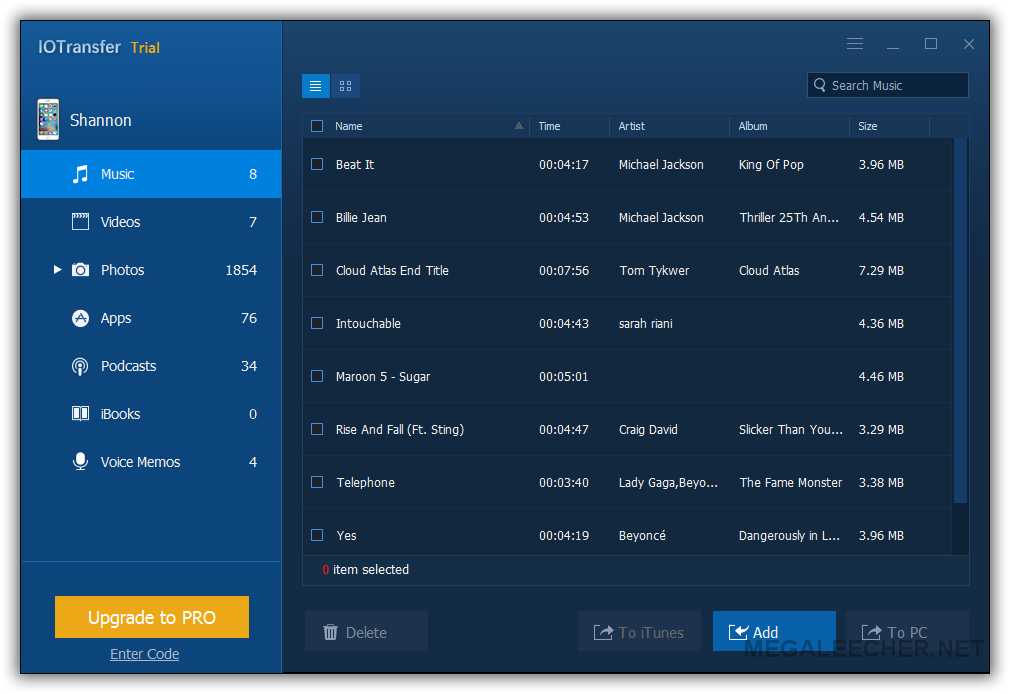Click the To PC button

pos(907,631)
